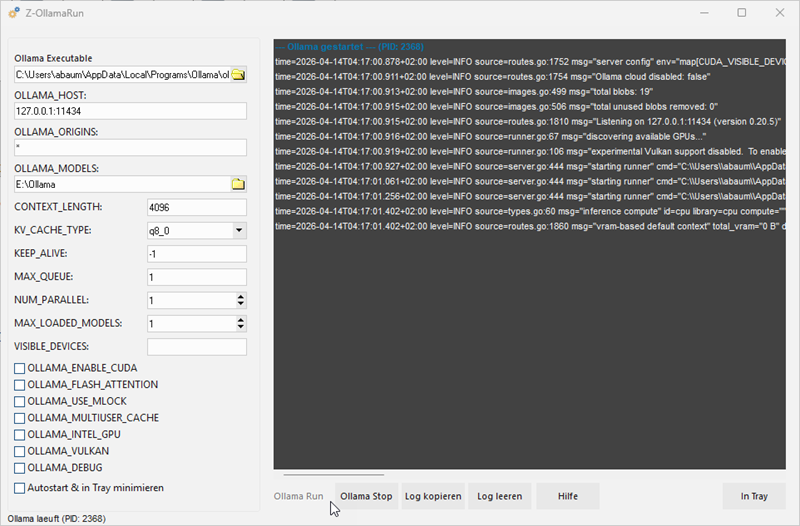The image size is (800, 526).
Task: Click the horizontal scrollbar under the log
Action: 333,475
